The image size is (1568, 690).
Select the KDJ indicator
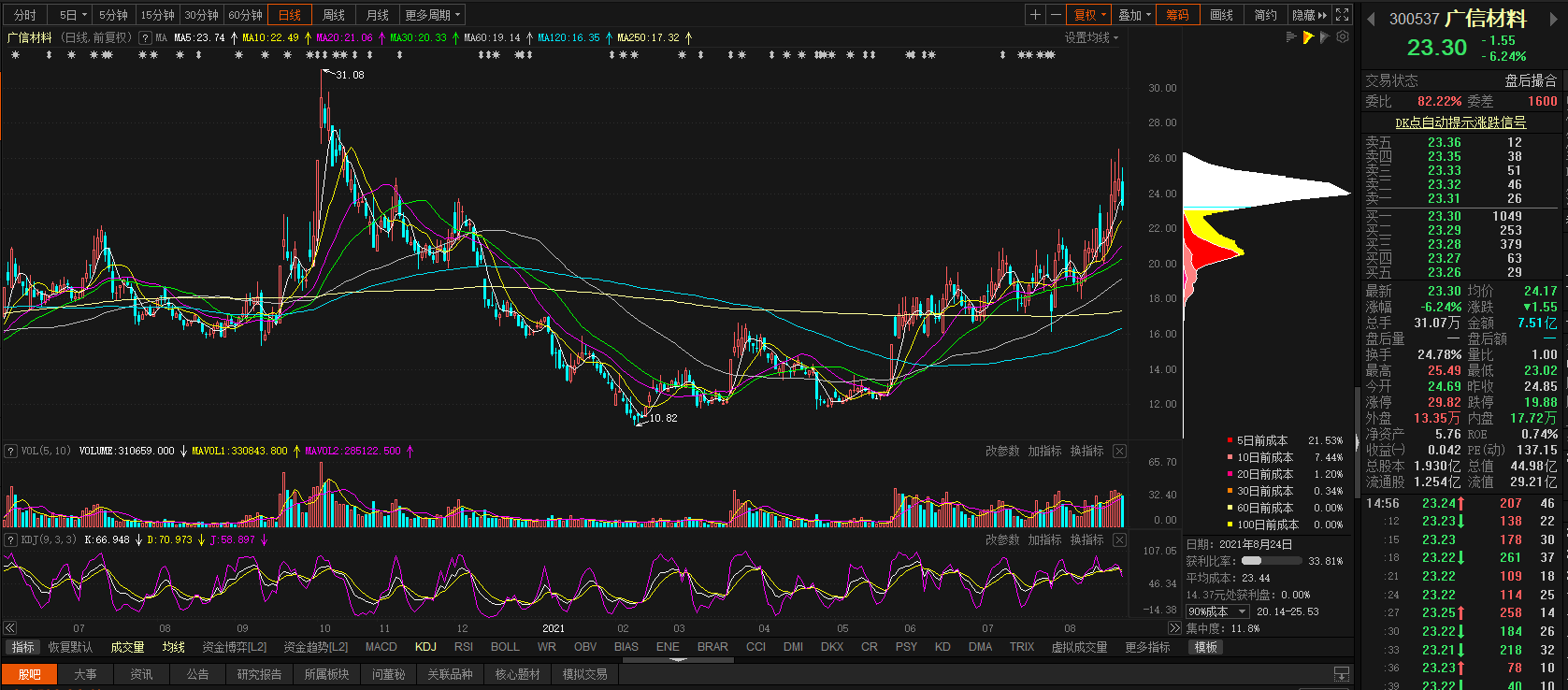pos(425,647)
